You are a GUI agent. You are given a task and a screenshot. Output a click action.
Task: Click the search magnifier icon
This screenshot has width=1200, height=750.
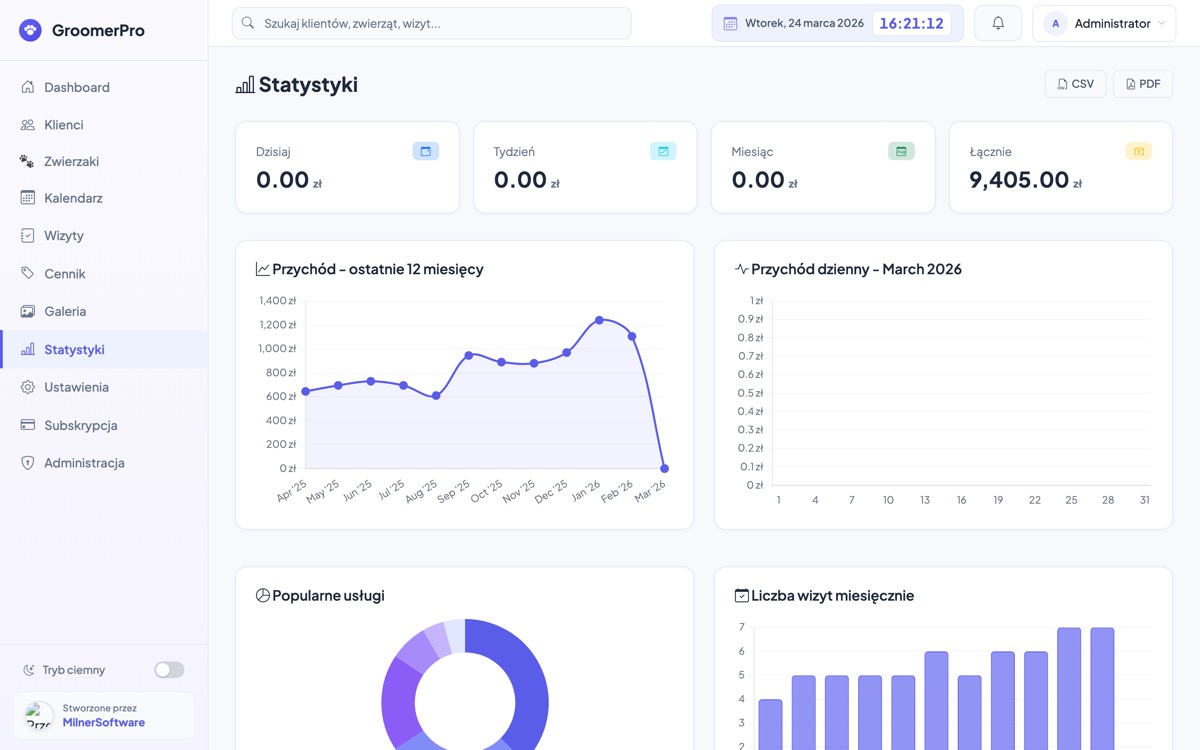247,22
